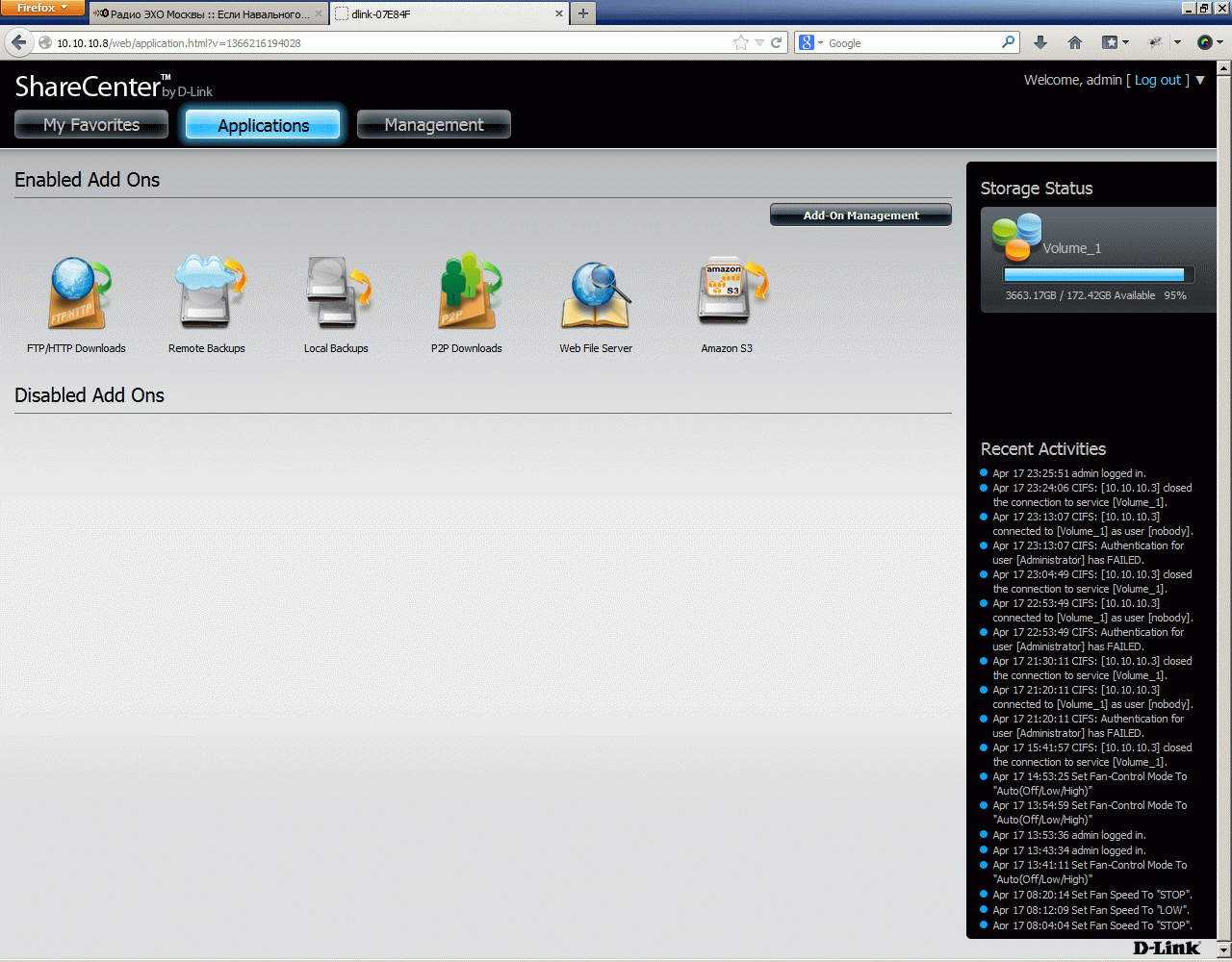1232x962 pixels.
Task: Launch the Web File Server add-on
Action: (x=597, y=294)
